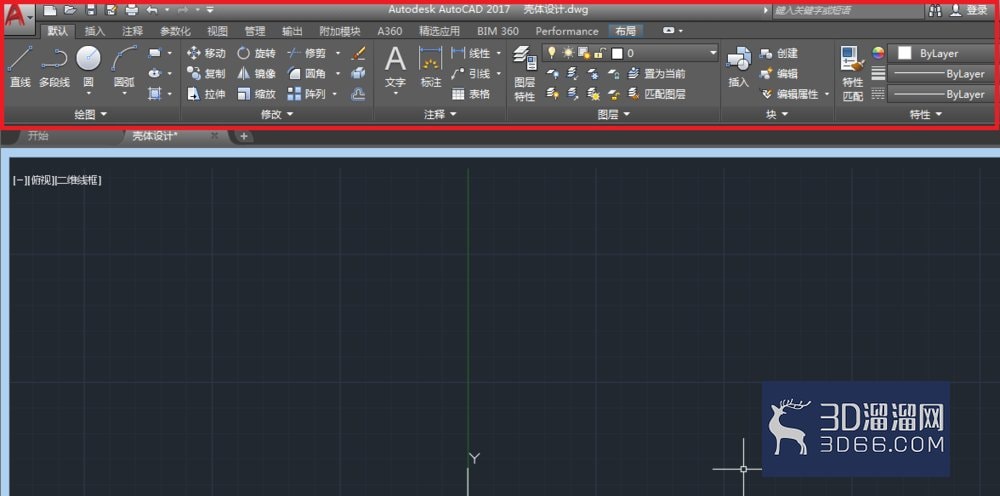The height and width of the screenshot is (496, 1000).
Task: Toggle the layer freeze sun icon
Action: click(x=568, y=53)
